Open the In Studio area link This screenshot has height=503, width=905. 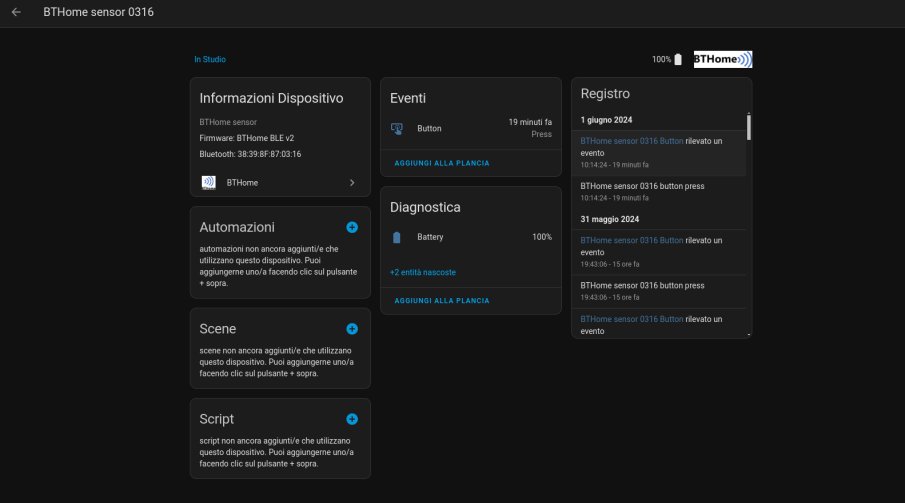point(210,59)
